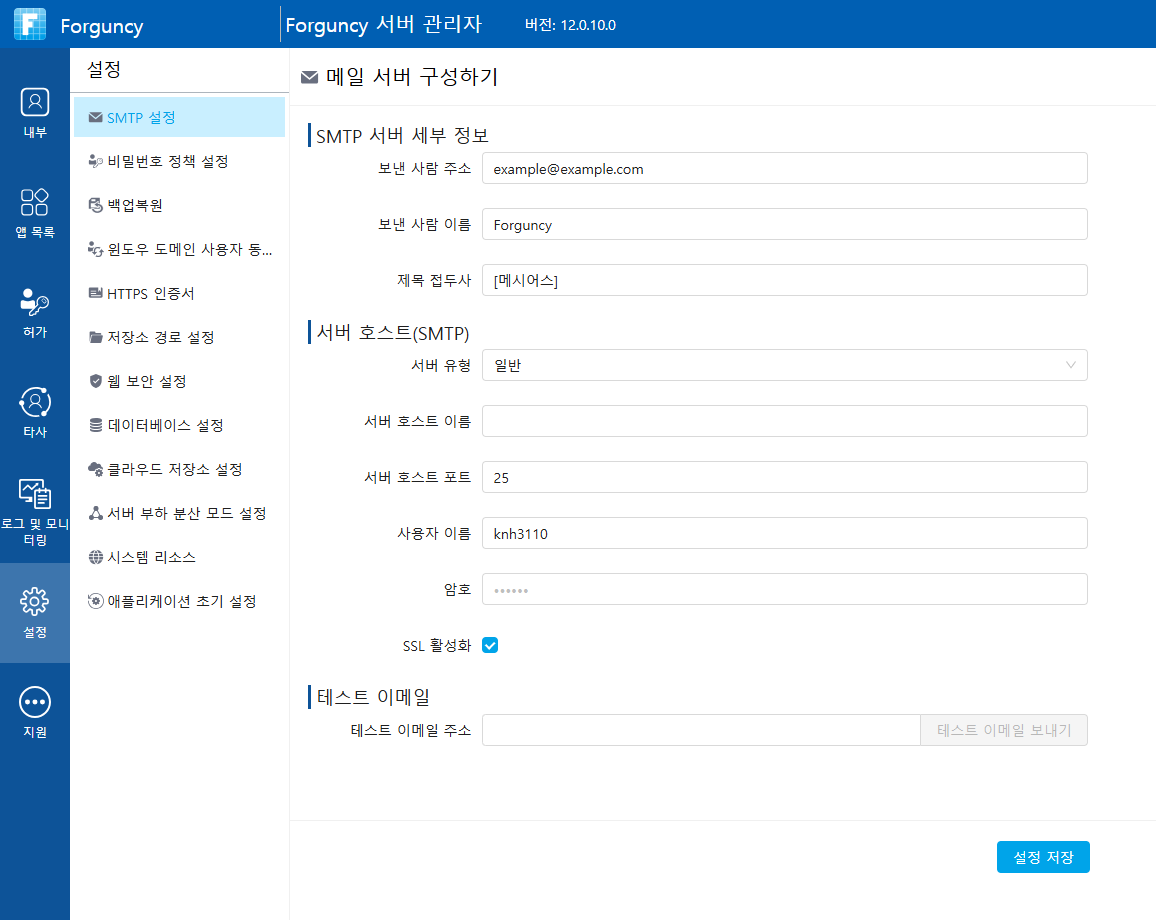Open the 서버 유형 dropdown

point(784,365)
